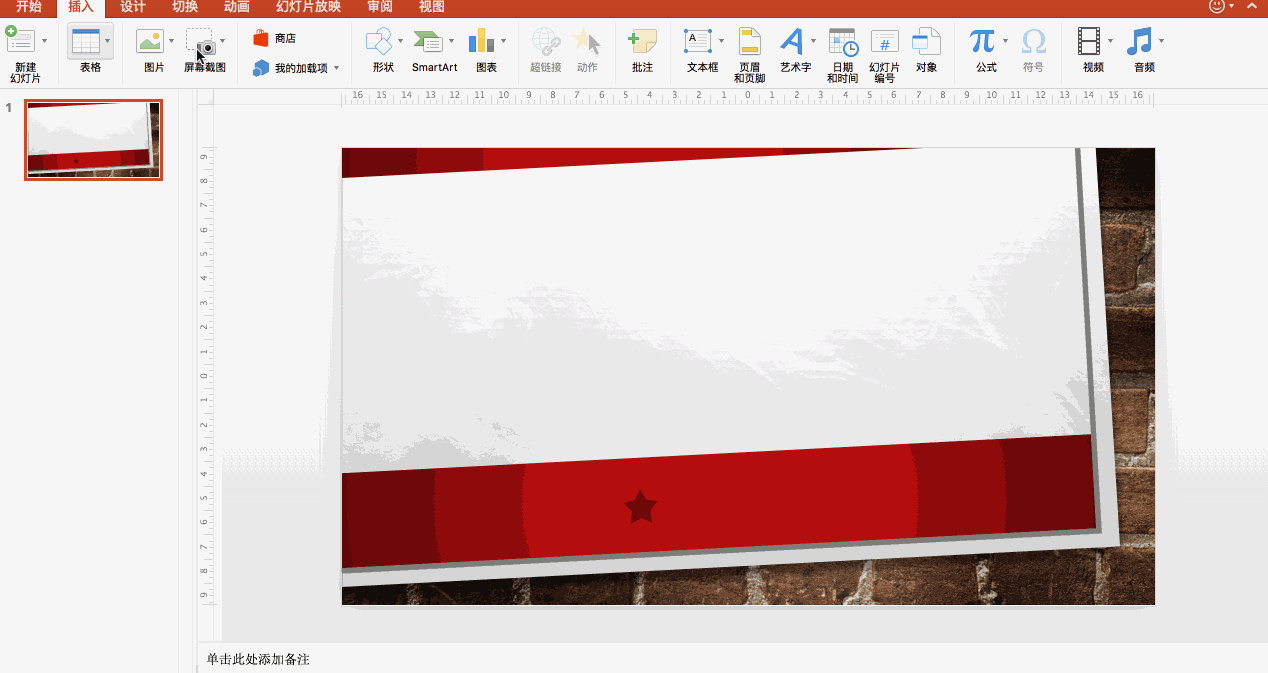Open the Picture dropdown arrow

(172, 41)
